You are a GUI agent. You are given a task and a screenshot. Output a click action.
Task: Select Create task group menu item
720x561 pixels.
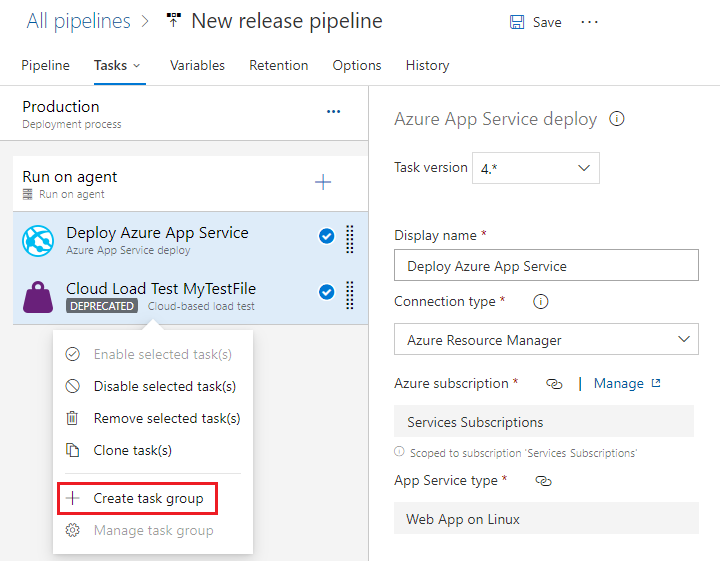pos(148,498)
